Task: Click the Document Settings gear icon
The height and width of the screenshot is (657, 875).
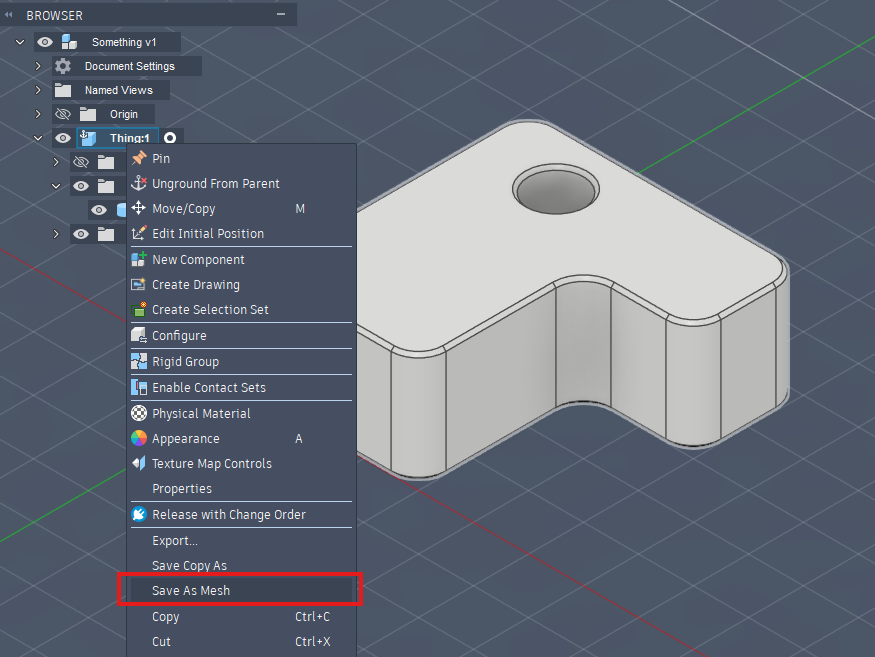Action: [x=63, y=66]
